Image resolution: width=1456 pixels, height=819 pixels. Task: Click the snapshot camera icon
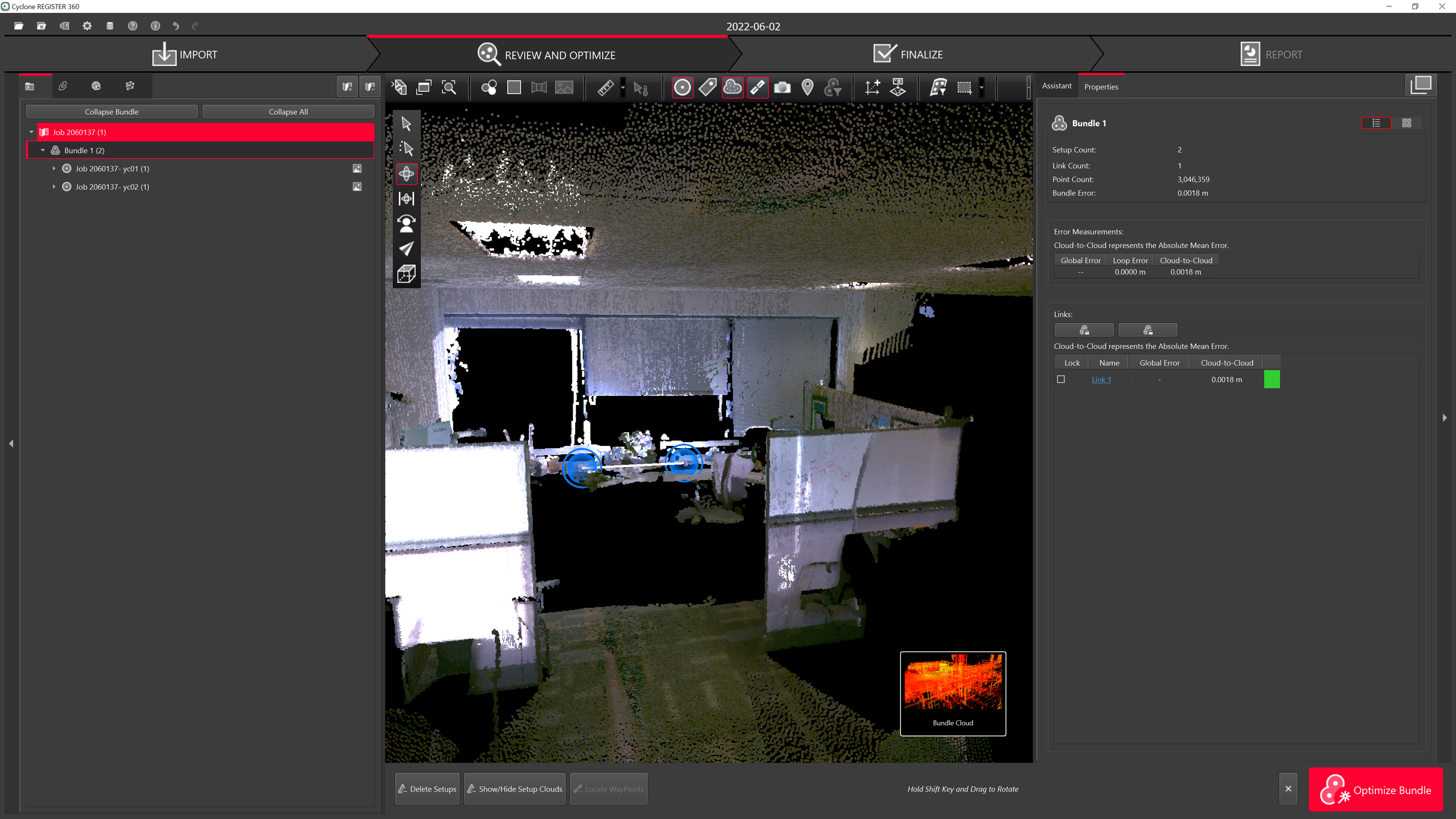(782, 87)
